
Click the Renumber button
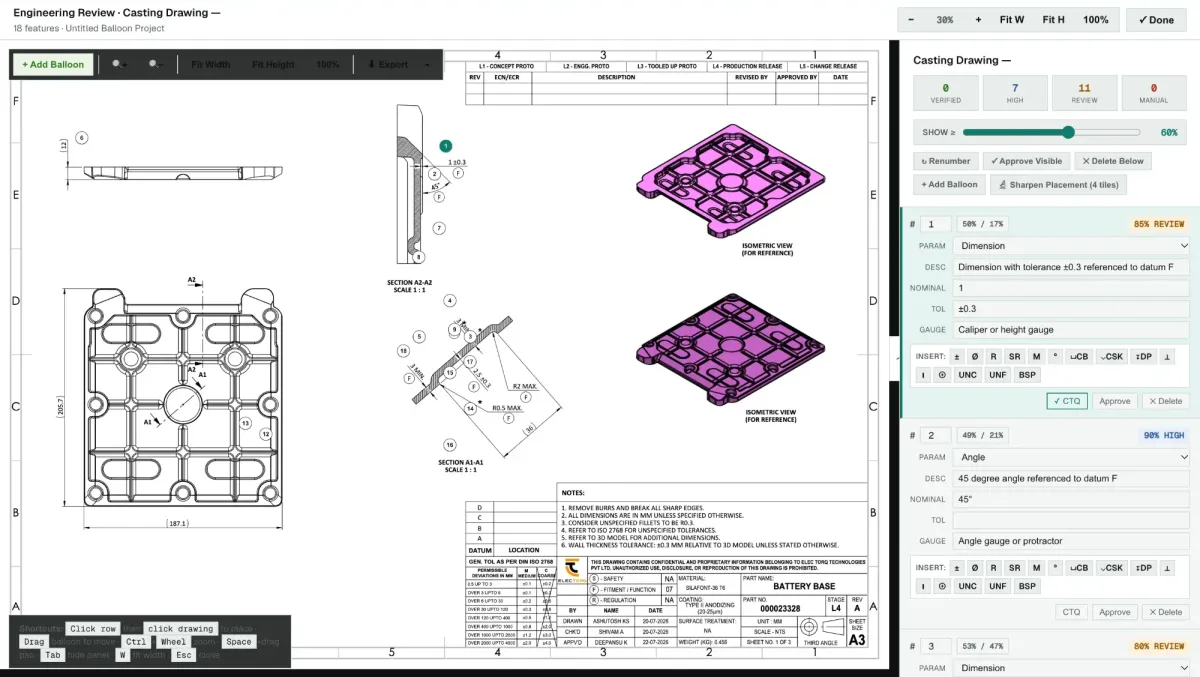(x=945, y=161)
